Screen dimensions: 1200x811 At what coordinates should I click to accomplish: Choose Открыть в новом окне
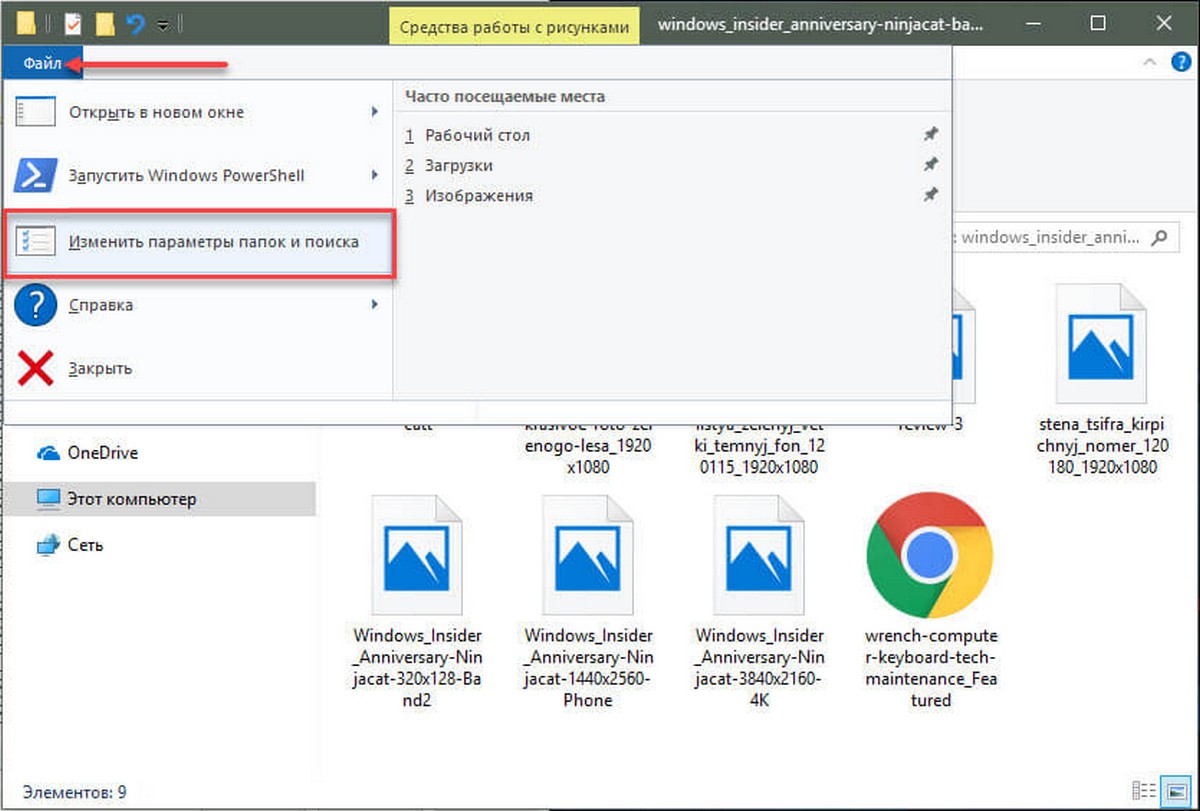[x=197, y=112]
